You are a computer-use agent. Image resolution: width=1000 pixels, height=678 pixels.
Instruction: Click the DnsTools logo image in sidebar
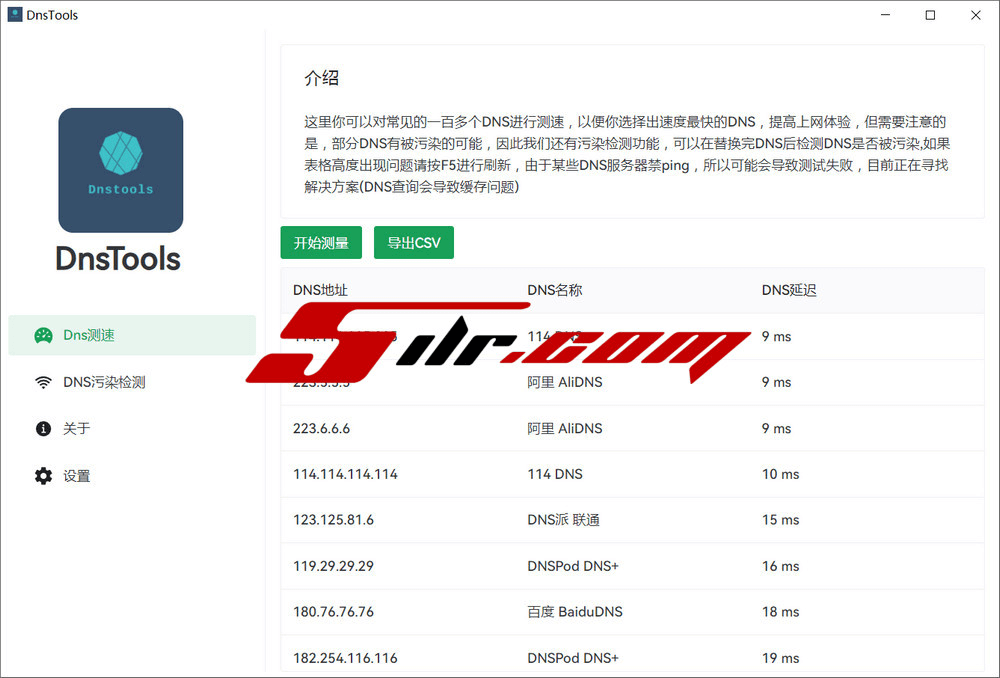coord(120,170)
